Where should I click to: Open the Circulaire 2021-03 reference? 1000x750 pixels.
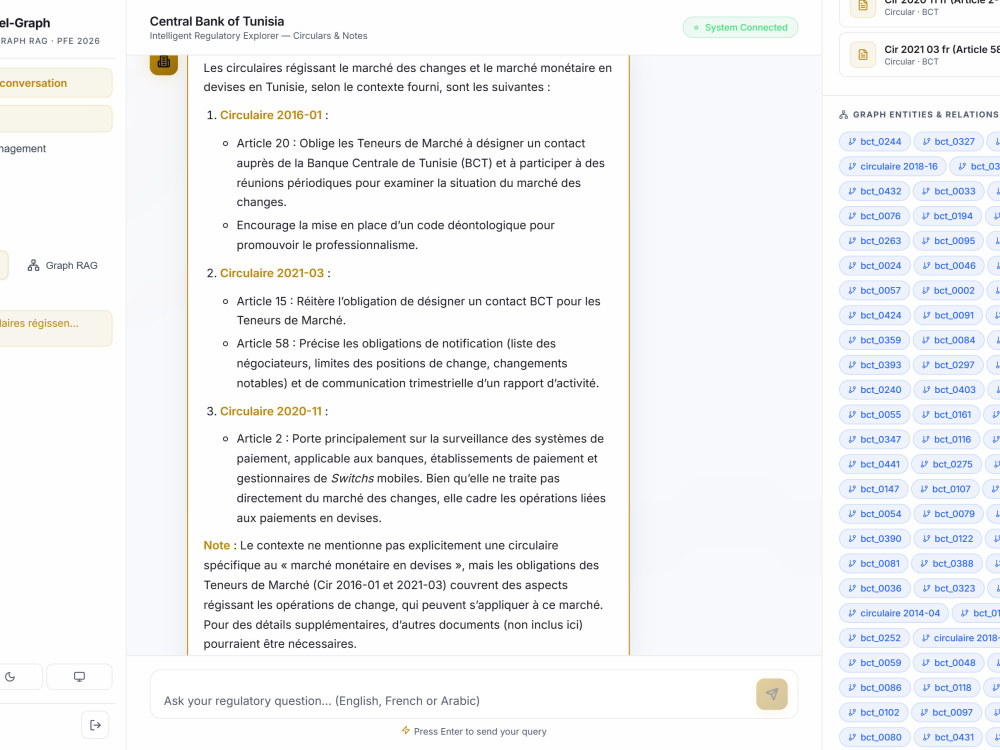coord(272,273)
